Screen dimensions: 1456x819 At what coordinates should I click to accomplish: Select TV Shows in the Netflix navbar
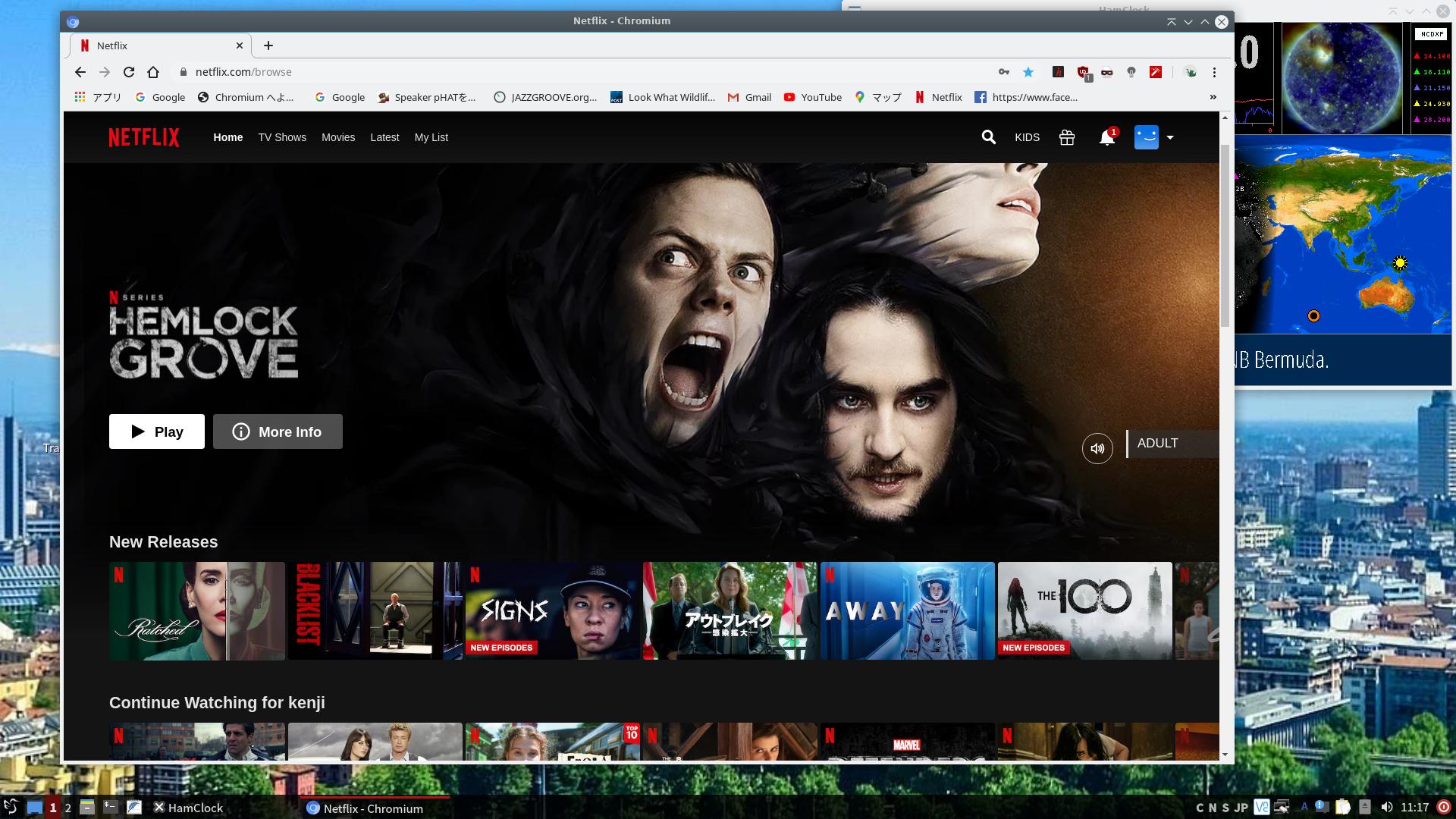281,137
